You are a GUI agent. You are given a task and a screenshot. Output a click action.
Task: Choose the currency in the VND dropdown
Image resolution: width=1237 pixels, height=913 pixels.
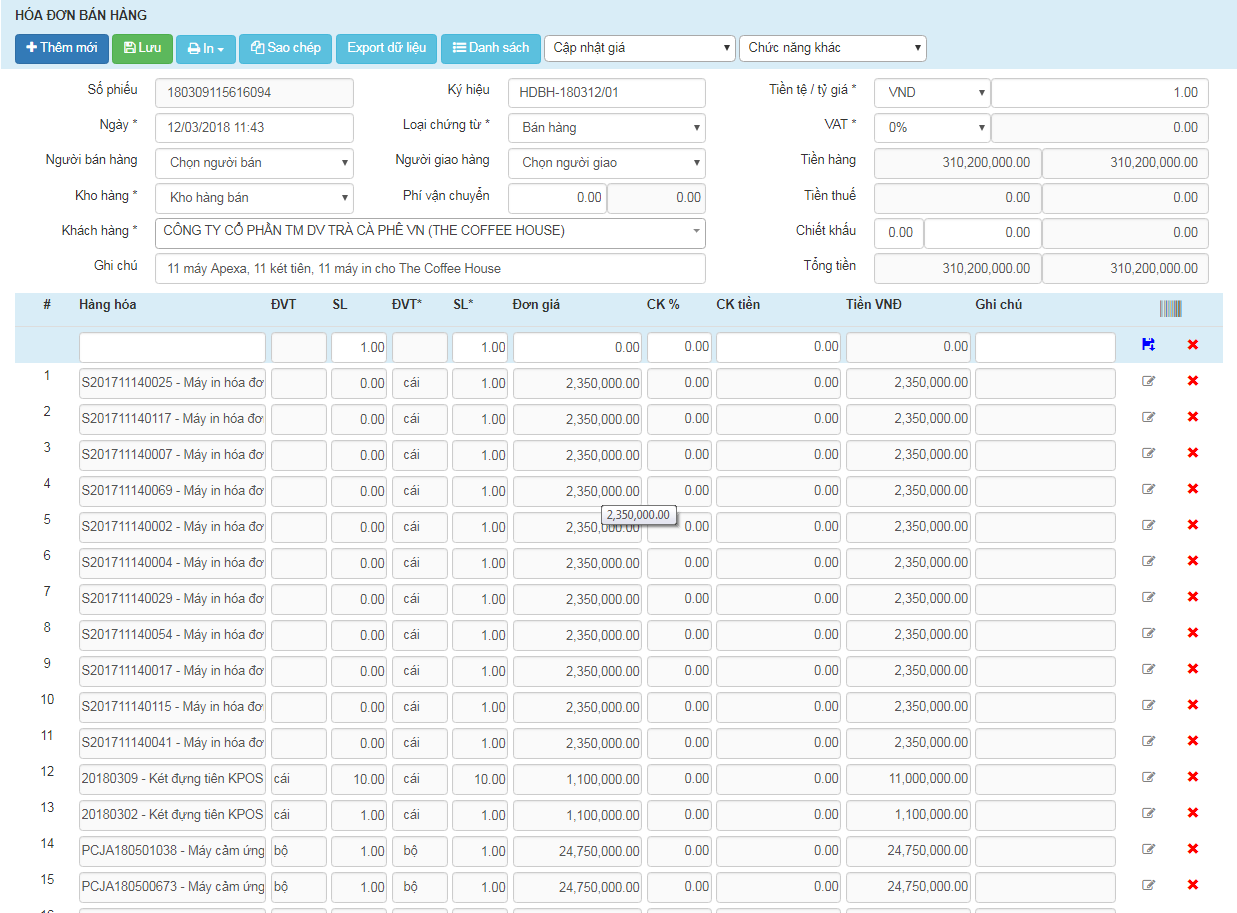point(932,93)
